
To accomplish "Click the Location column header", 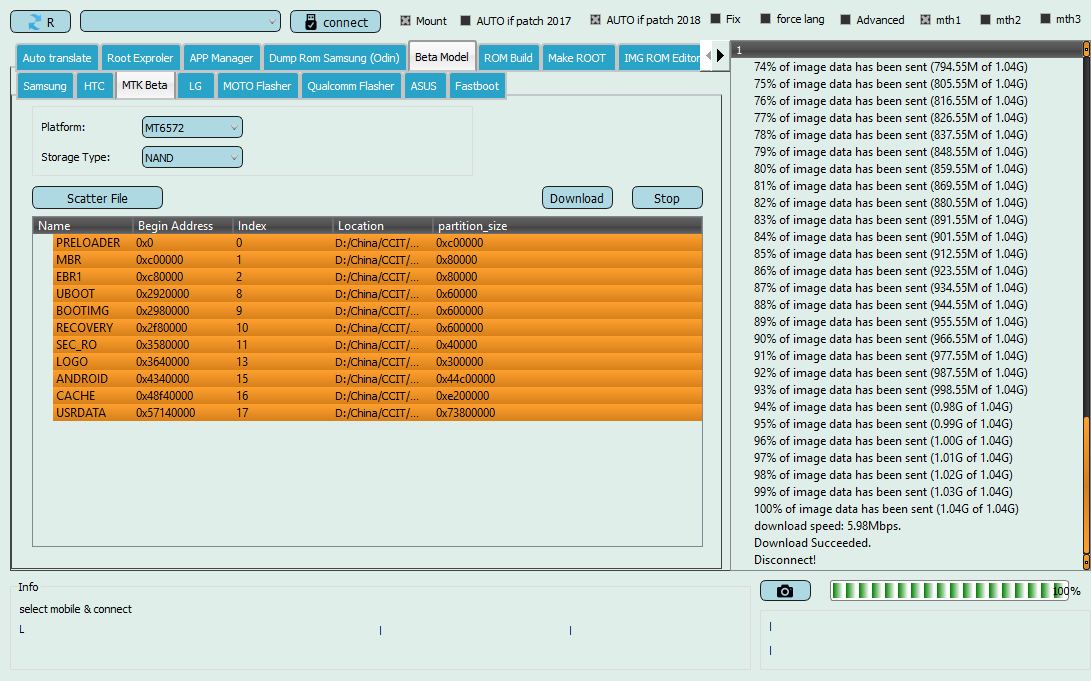I will tap(383, 225).
